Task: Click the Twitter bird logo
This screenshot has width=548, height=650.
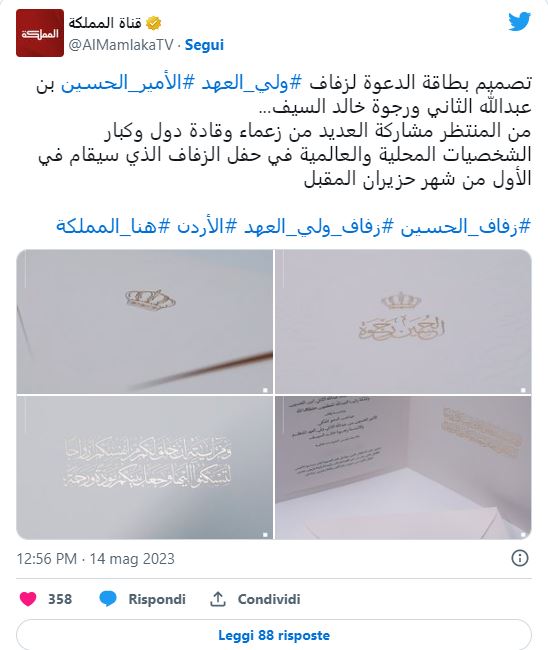Action: [x=519, y=21]
